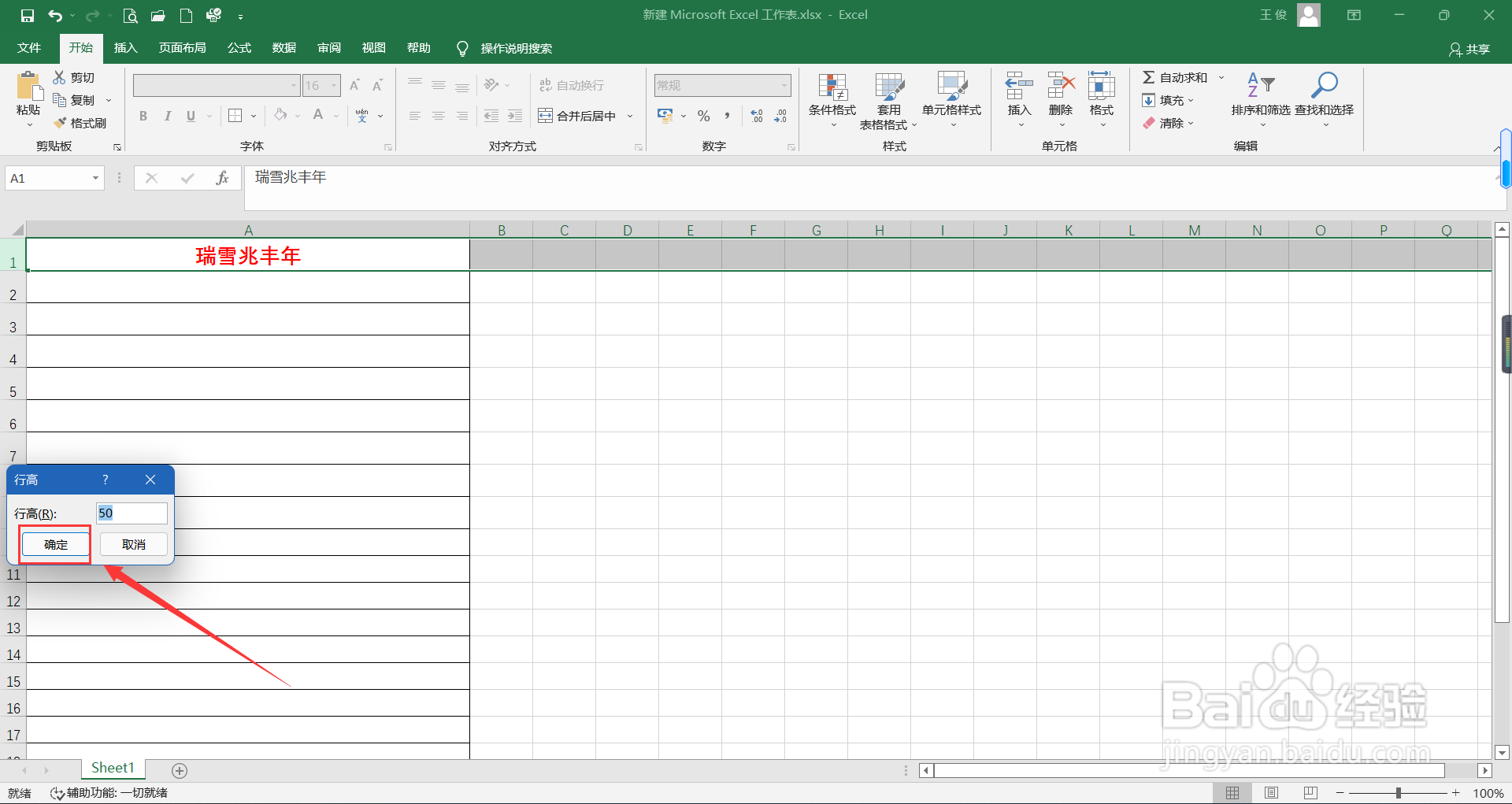Switch to the 公式 ribbon tab
This screenshot has height=804, width=1512.
click(x=239, y=48)
